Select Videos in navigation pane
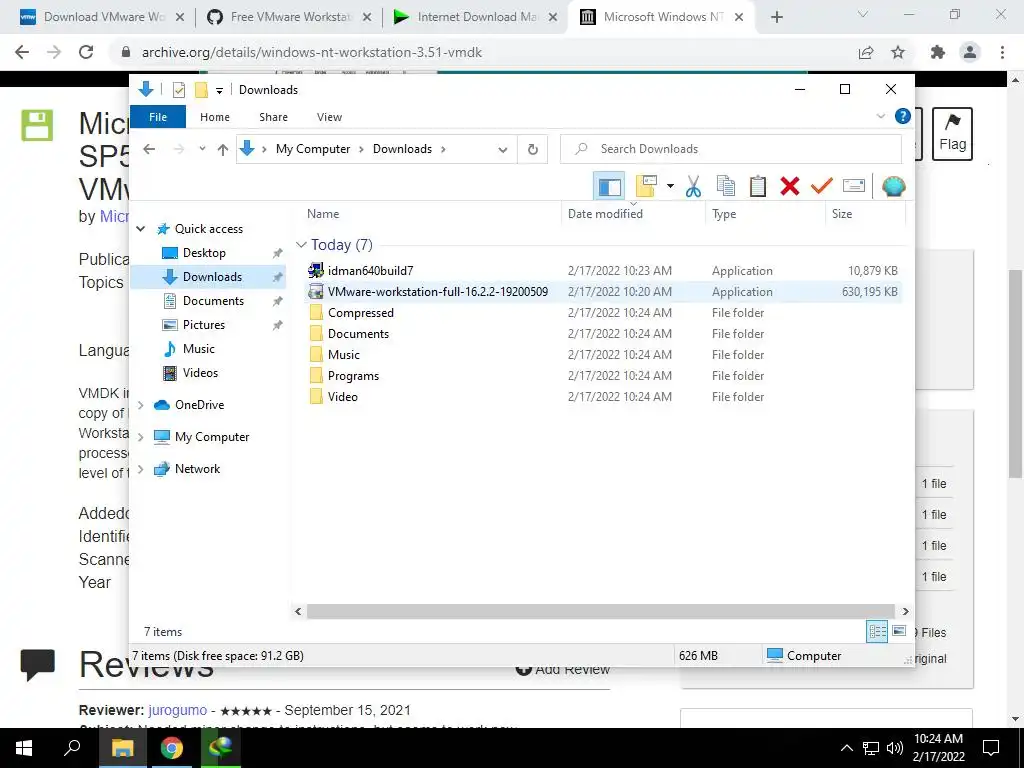Viewport: 1024px width, 768px height. pyautogui.click(x=200, y=373)
